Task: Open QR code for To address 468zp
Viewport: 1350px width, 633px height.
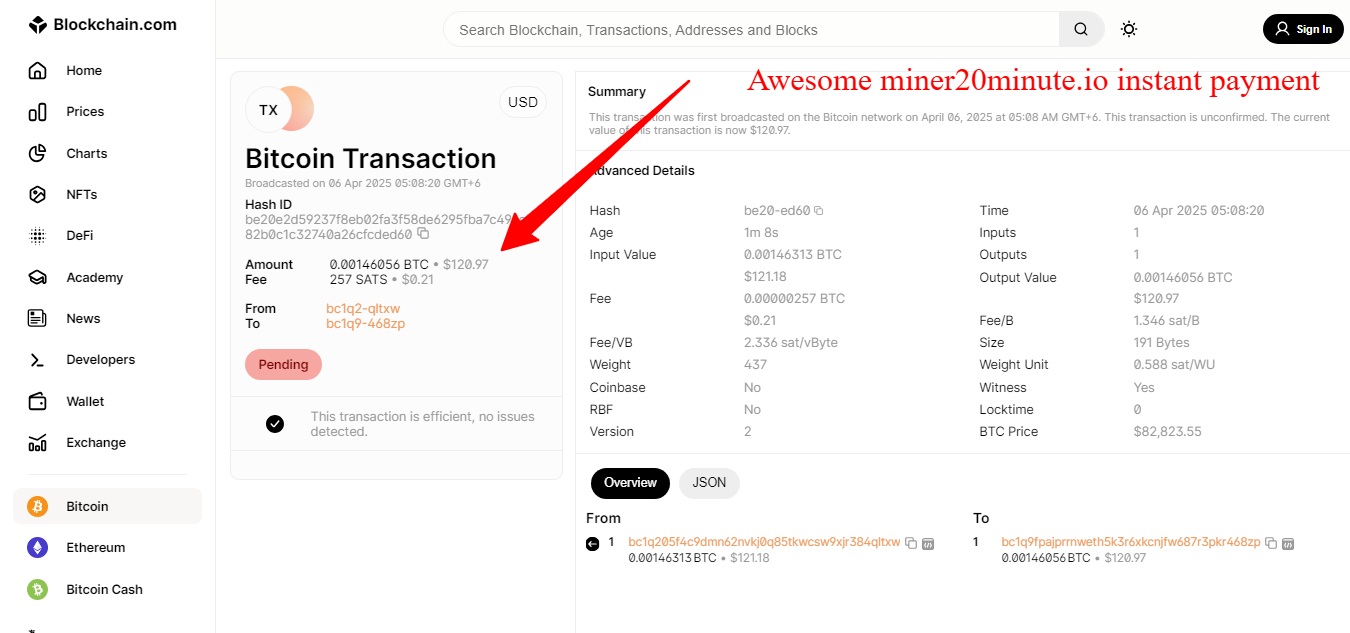Action: (x=1287, y=543)
